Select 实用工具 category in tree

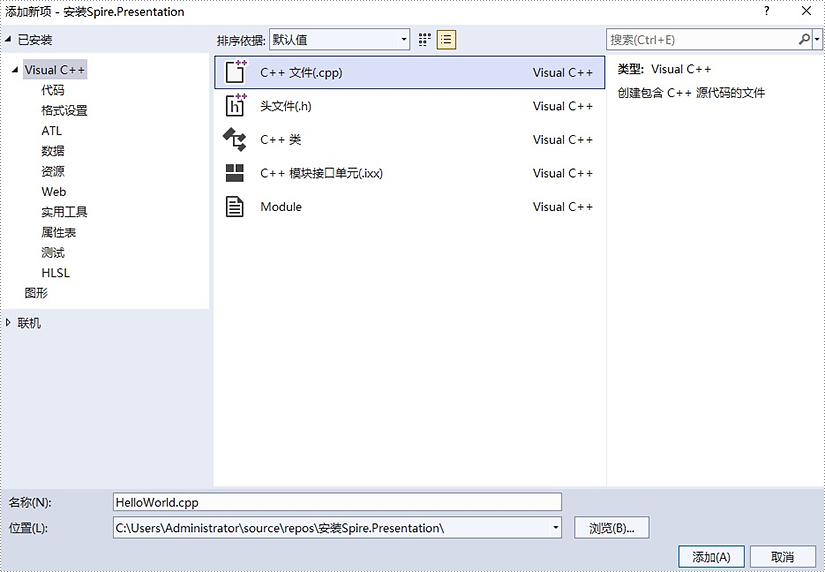coord(64,212)
